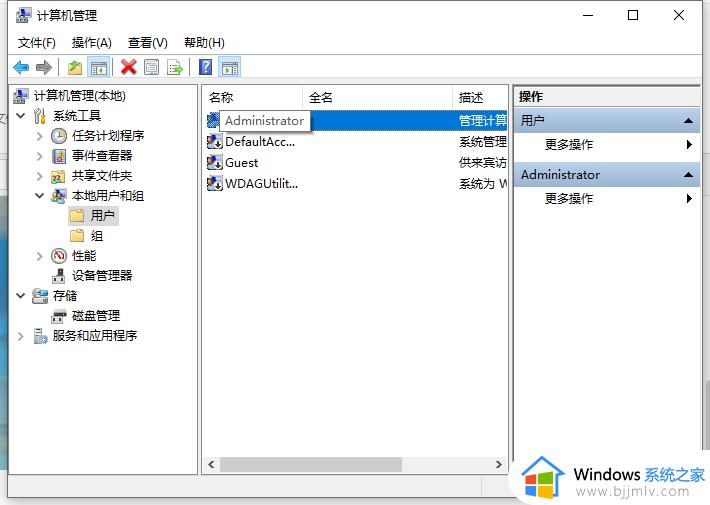Sort by the 全名 column header
The height and width of the screenshot is (505, 710).
tap(377, 97)
